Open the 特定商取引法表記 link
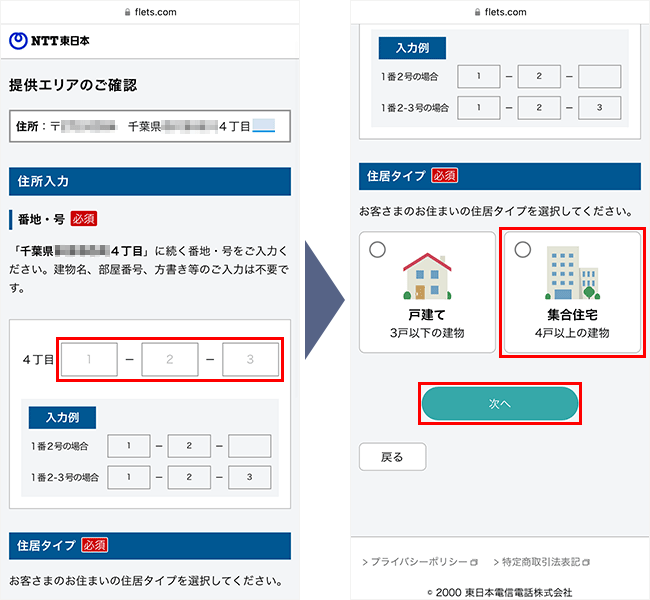The image size is (650, 600). pos(541,562)
